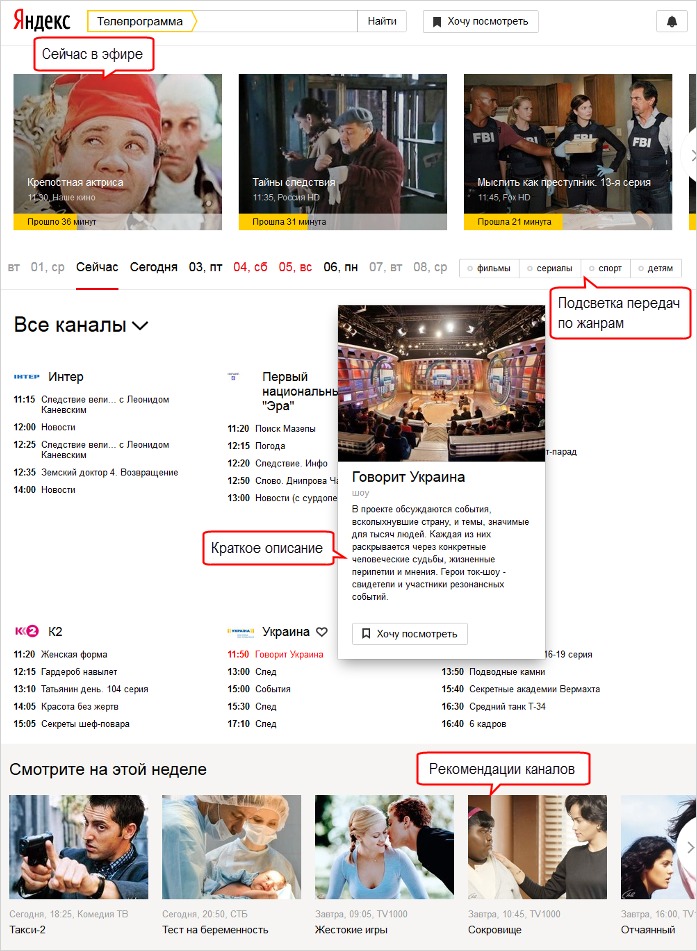Image resolution: width=697 pixels, height=951 pixels.
Task: Switch to 07, вт day tab
Action: click(386, 267)
